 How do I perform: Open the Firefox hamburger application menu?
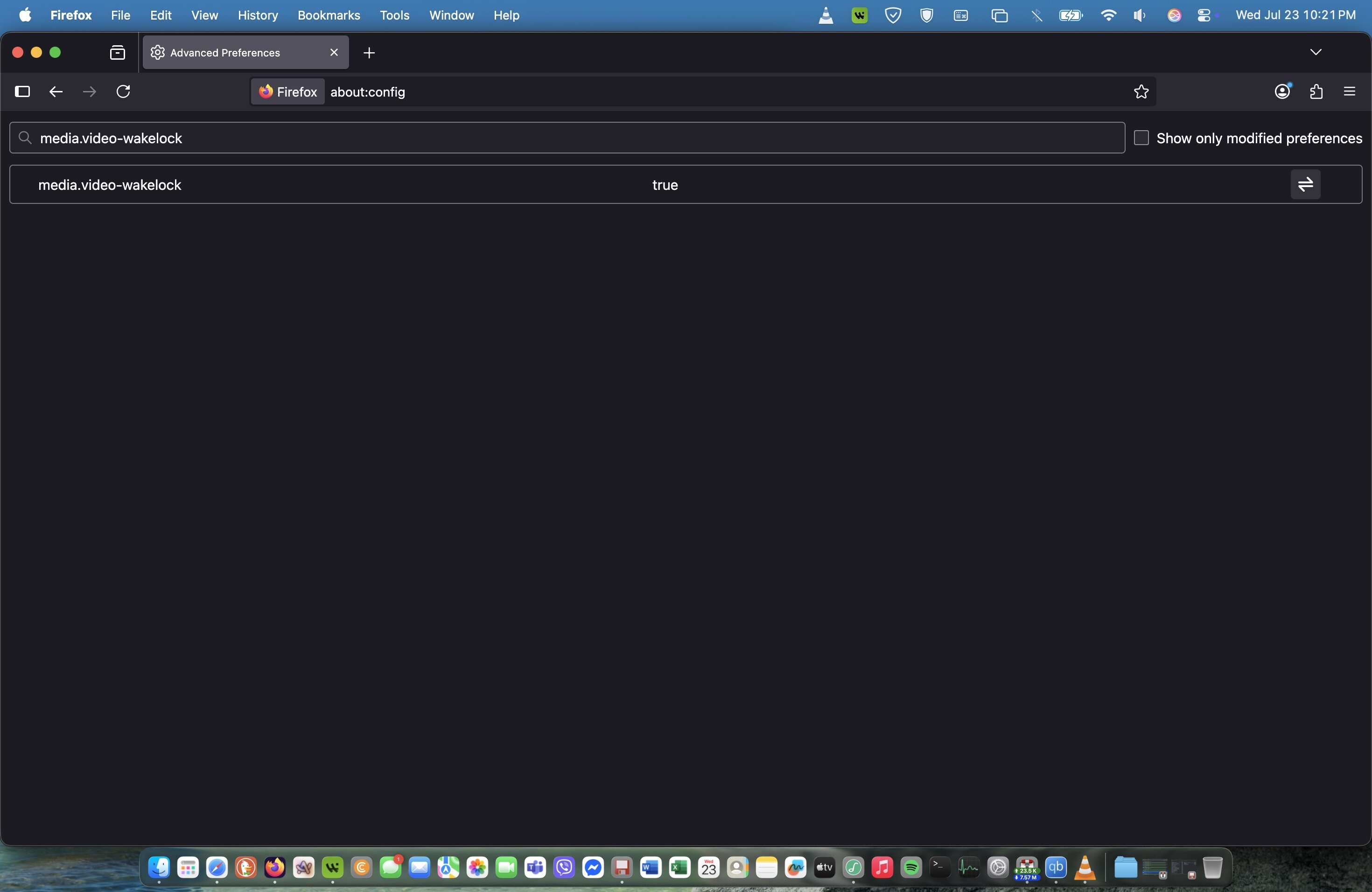pyautogui.click(x=1349, y=91)
